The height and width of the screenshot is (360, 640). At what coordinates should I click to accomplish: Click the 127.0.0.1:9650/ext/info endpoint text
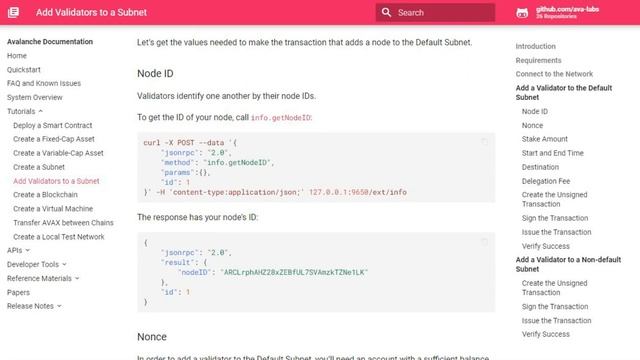pos(358,192)
